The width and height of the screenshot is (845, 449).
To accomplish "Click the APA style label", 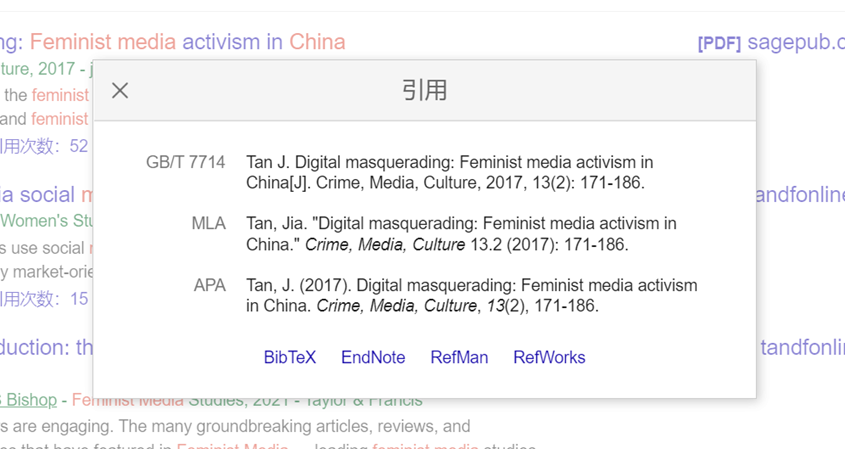I will point(210,285).
